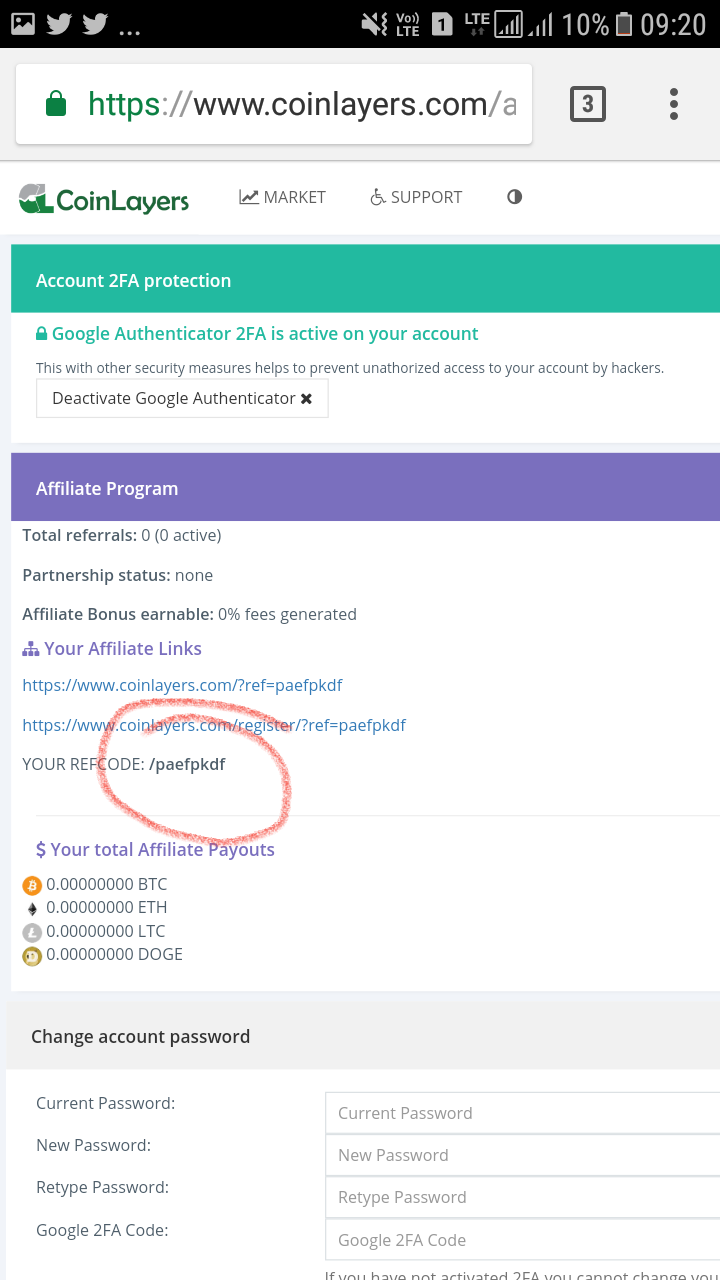
Task: Tap the green padlock security icon
Action: click(x=56, y=104)
